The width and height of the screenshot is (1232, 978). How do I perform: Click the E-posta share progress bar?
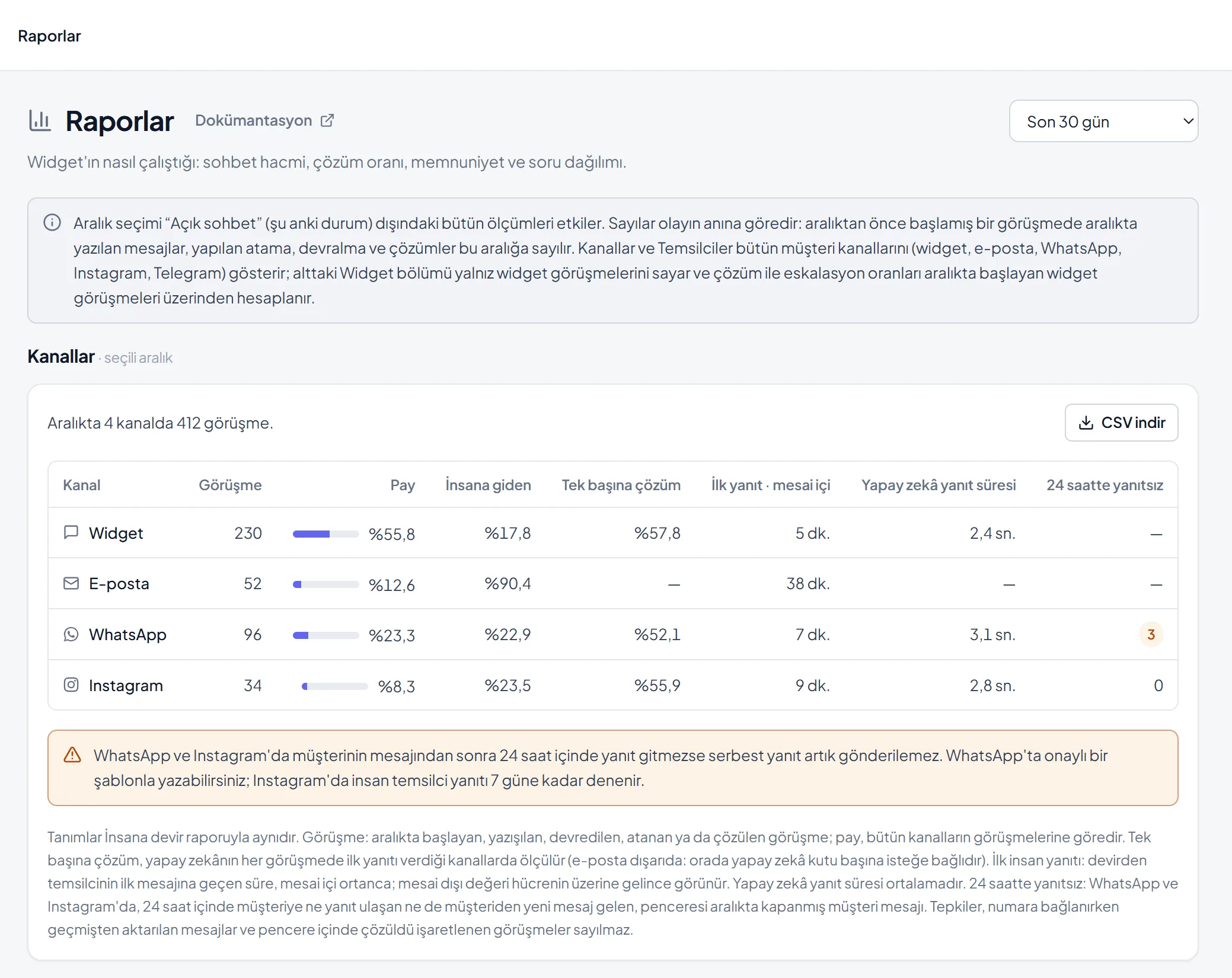(325, 584)
